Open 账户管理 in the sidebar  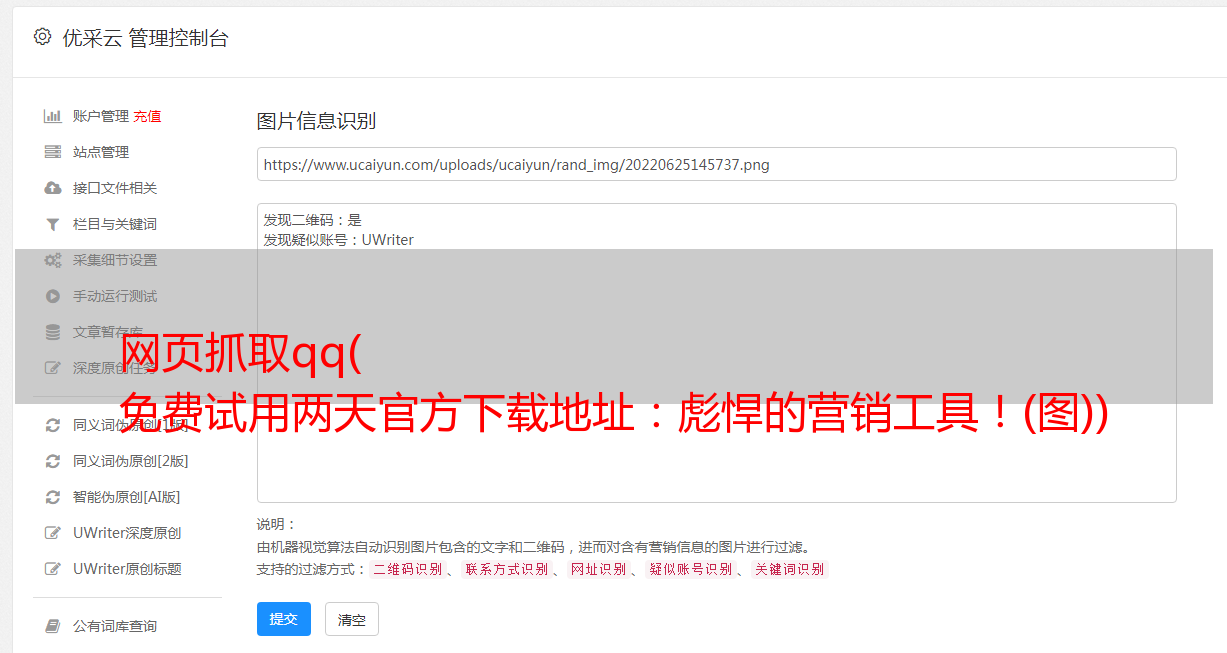tap(101, 116)
